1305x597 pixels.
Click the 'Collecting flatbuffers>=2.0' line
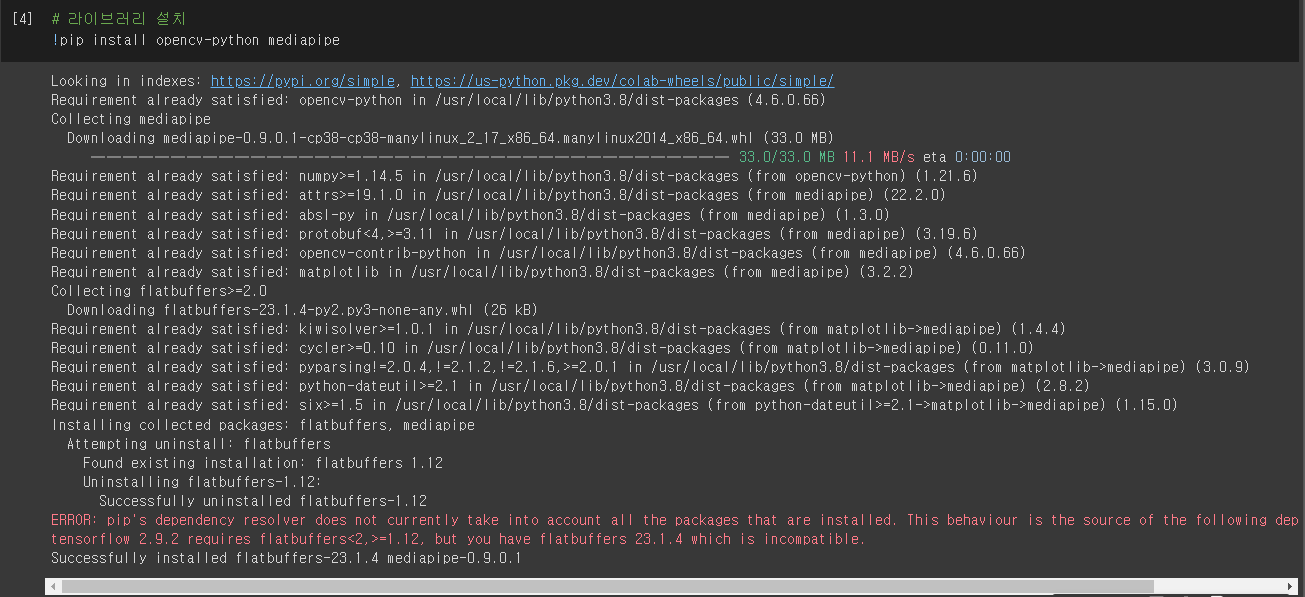159,290
